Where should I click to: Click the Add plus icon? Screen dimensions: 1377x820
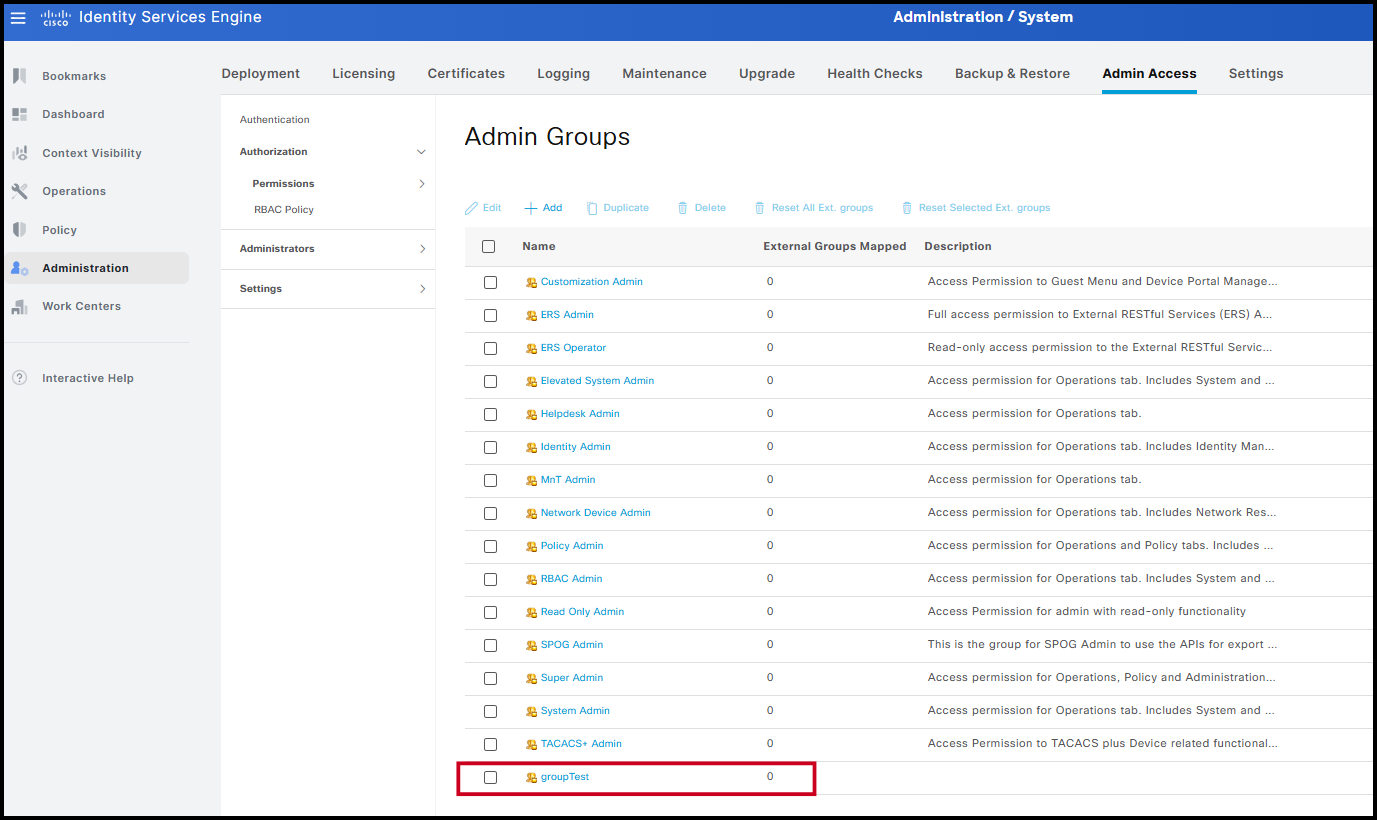point(531,208)
